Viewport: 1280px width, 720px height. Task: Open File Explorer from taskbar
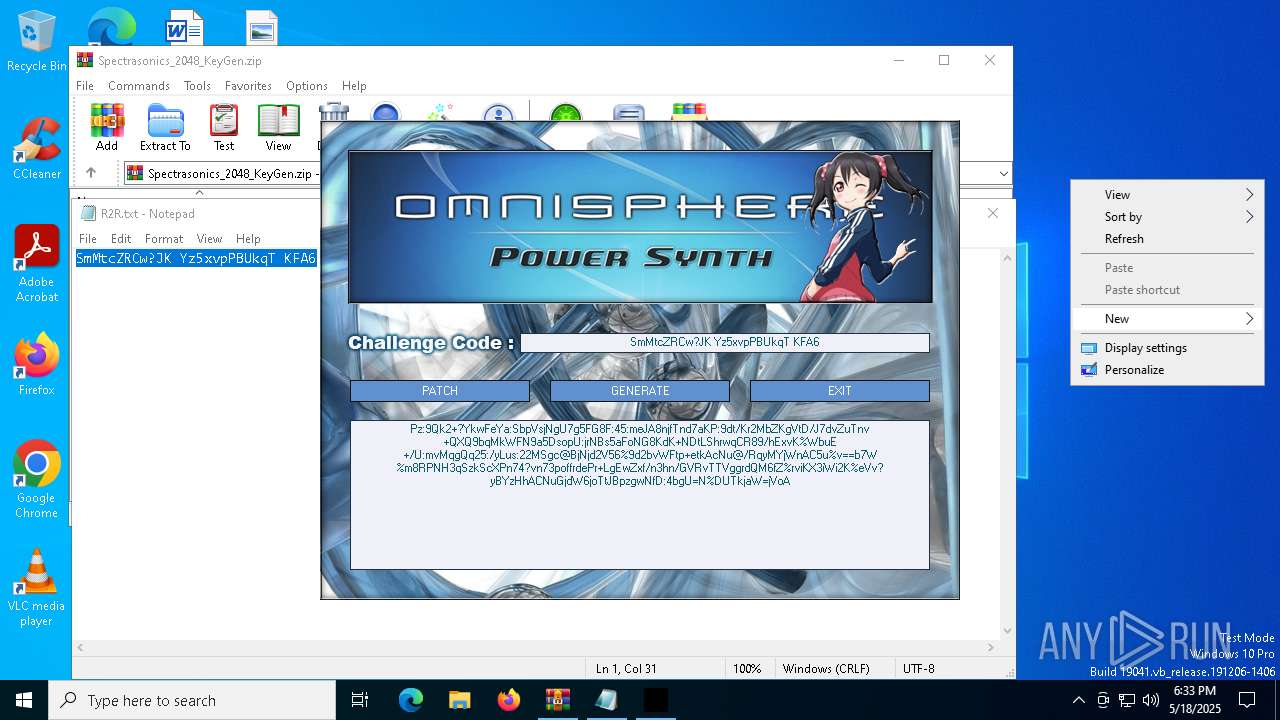coord(459,700)
